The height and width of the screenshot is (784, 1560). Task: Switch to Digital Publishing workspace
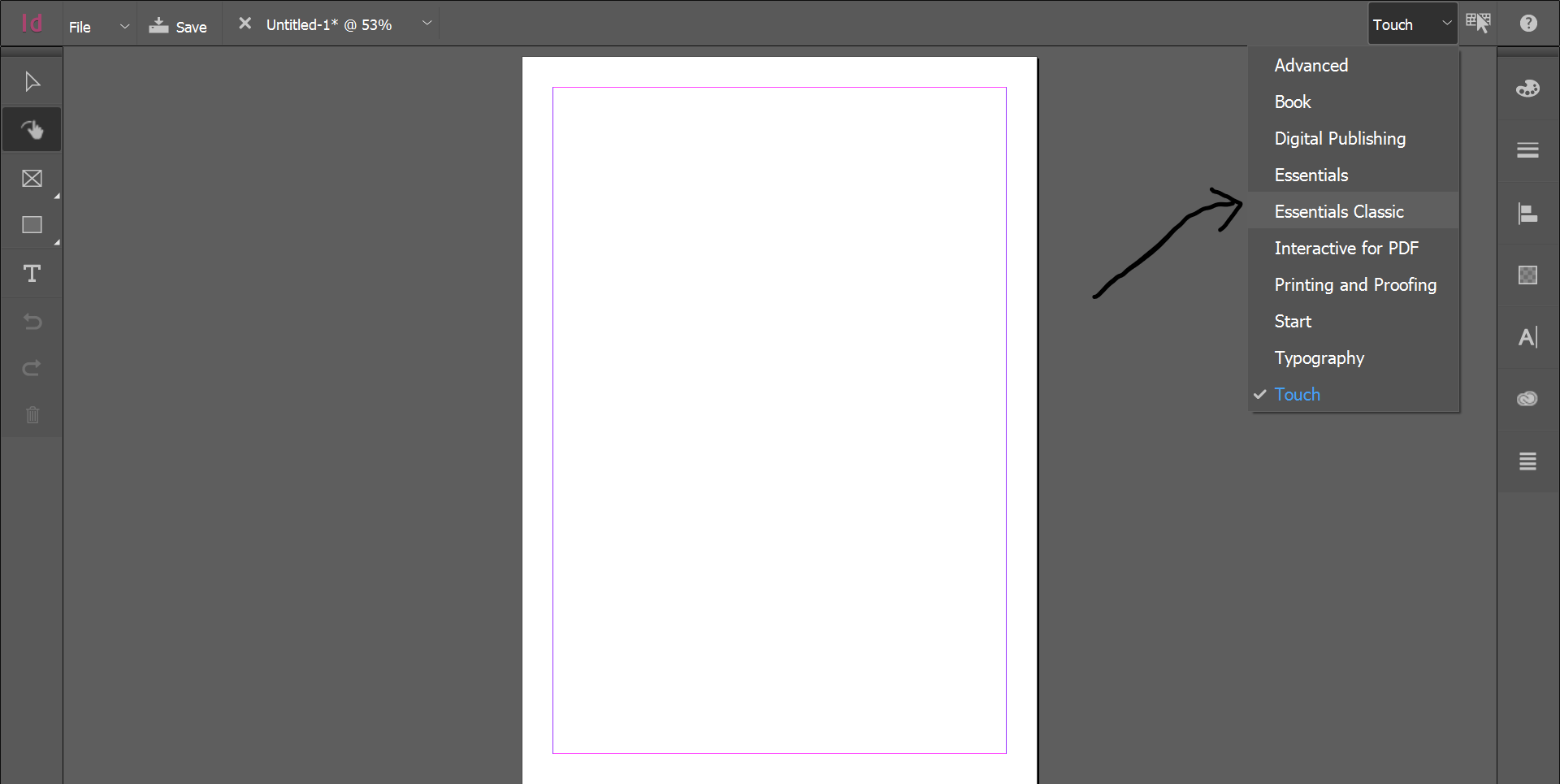1354,138
